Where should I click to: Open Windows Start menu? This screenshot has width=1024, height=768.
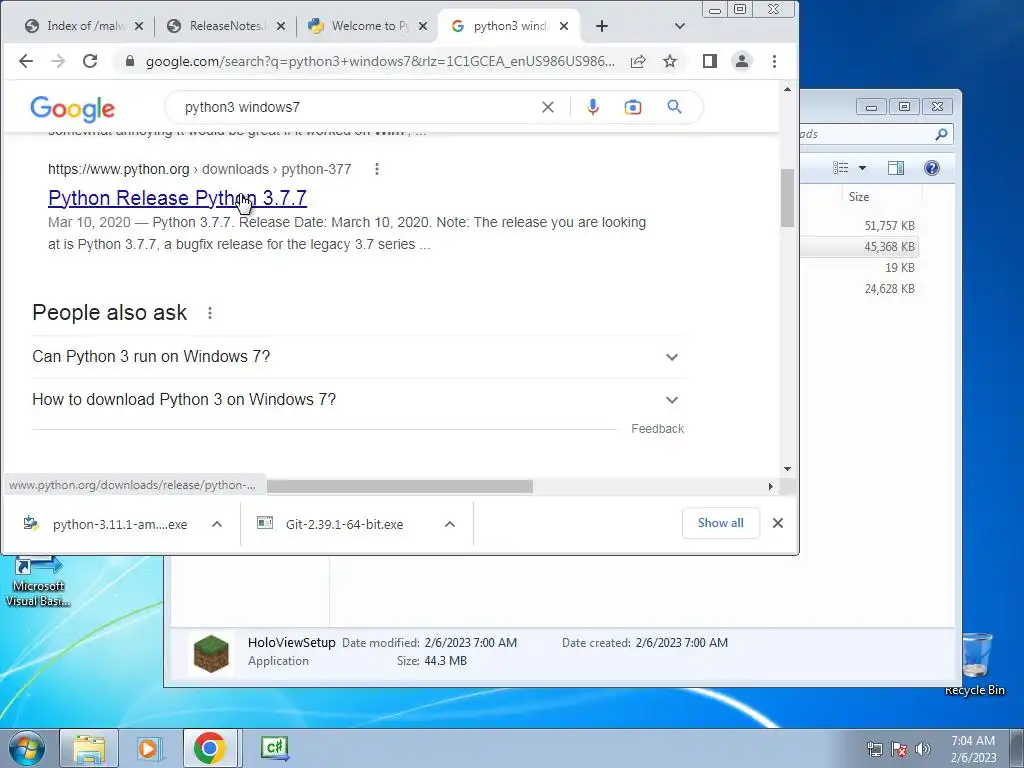26,748
